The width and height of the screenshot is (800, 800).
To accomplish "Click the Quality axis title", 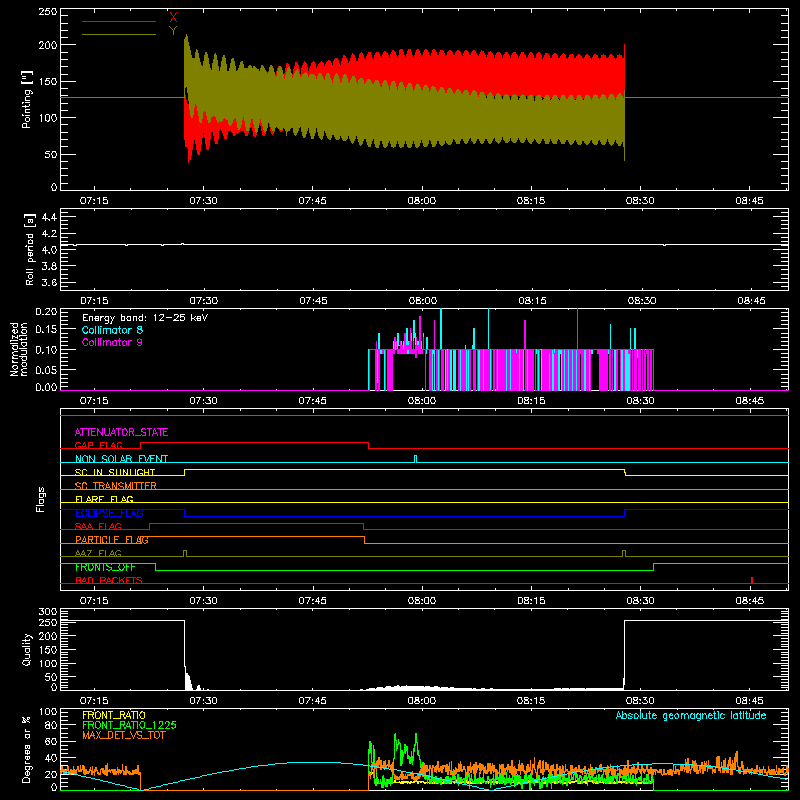I will 27,649.
